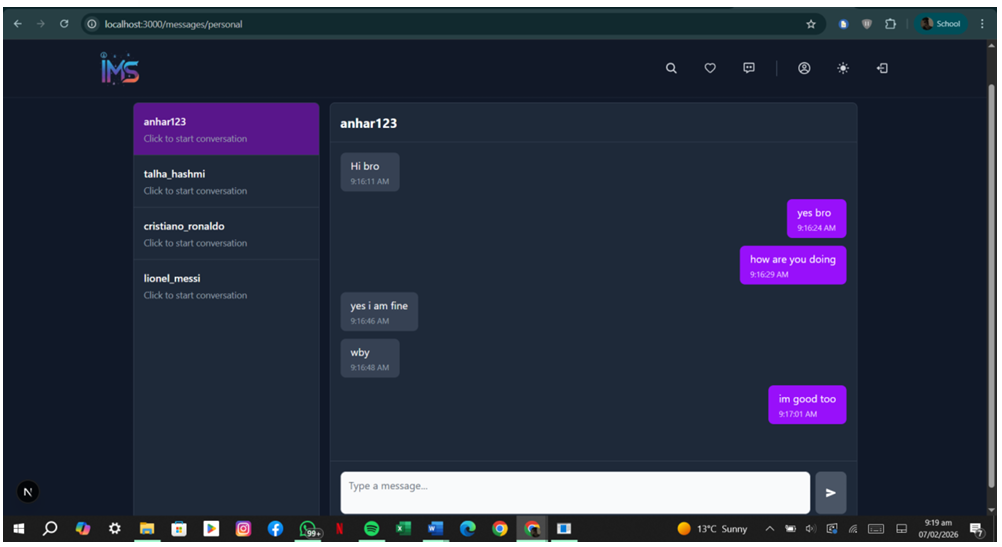
Task: Click the logout icon in header
Action: pyautogui.click(x=882, y=68)
